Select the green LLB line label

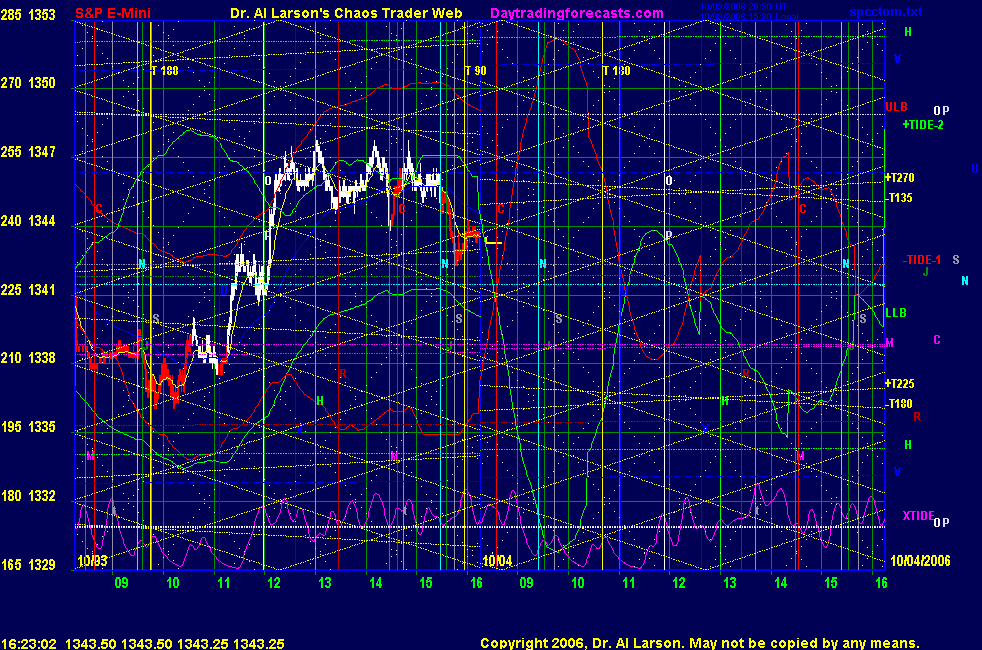[896, 312]
